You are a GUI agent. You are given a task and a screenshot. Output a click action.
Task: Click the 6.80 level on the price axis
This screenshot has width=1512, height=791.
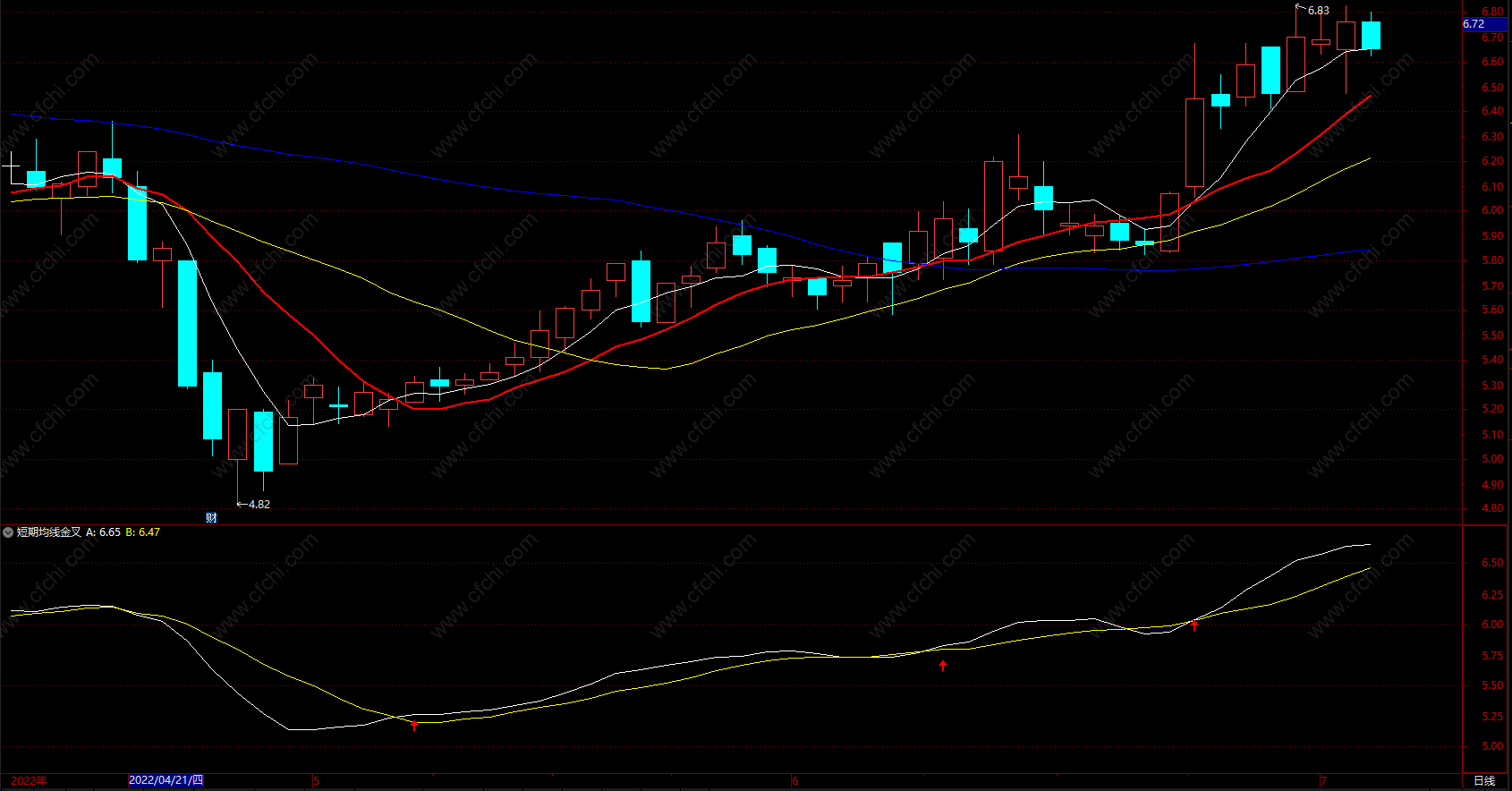point(1492,13)
